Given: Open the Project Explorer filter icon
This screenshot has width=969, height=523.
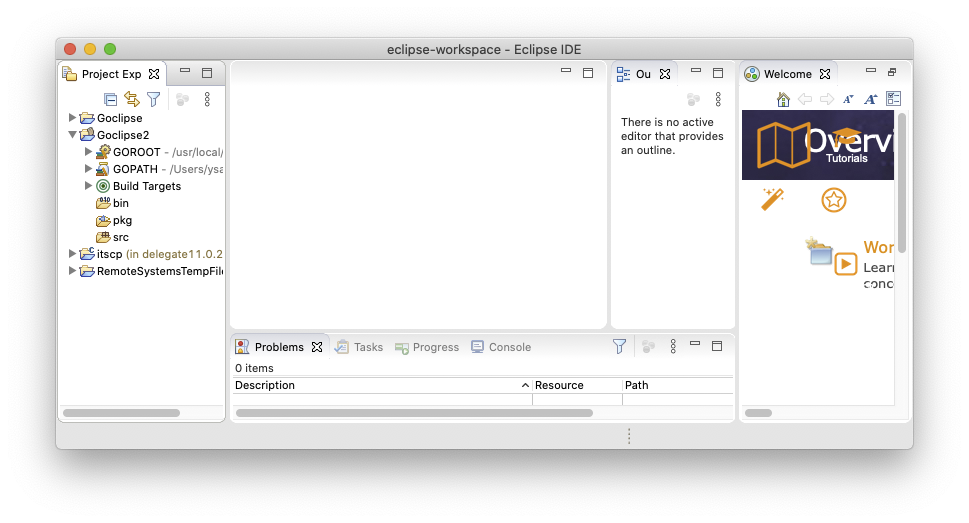Looking at the screenshot, I should (x=153, y=99).
